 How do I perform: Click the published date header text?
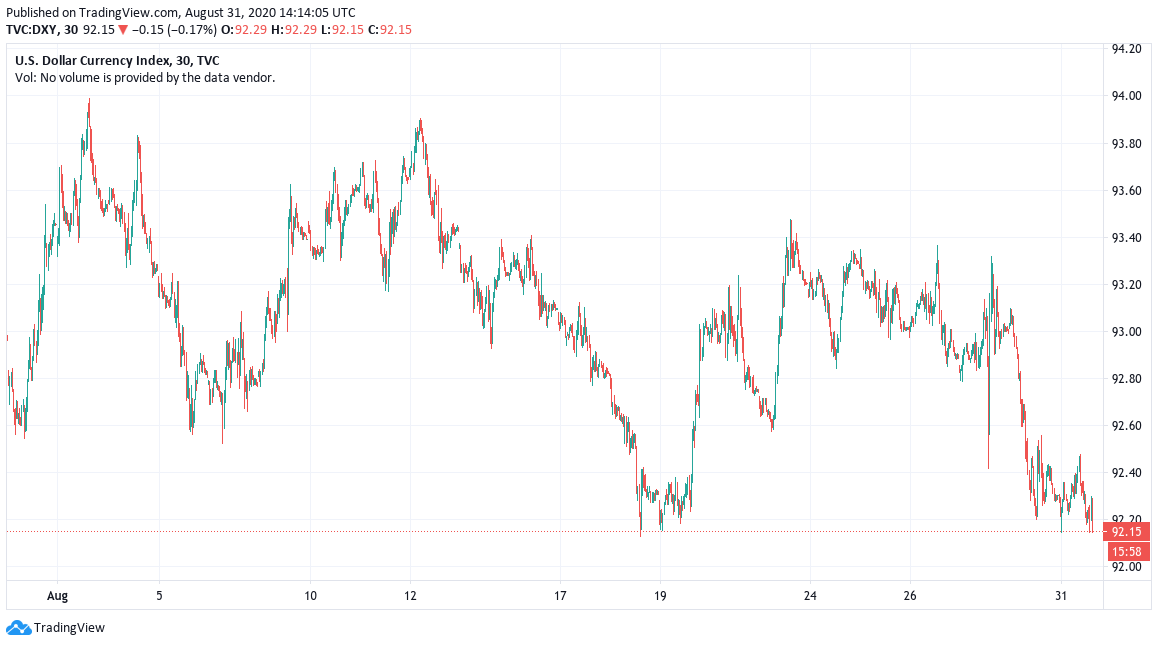coord(180,13)
